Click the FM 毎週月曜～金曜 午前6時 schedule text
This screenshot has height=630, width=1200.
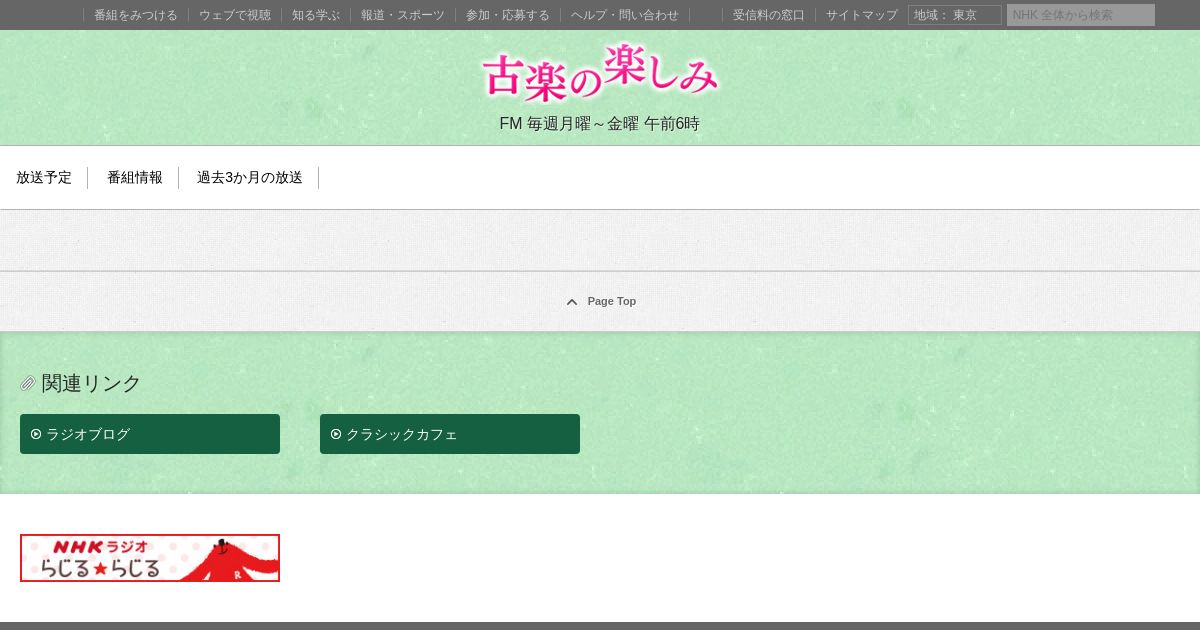[600, 124]
